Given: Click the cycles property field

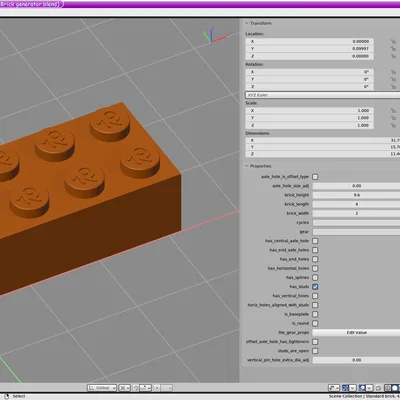Looking at the screenshot, I should (356, 222).
